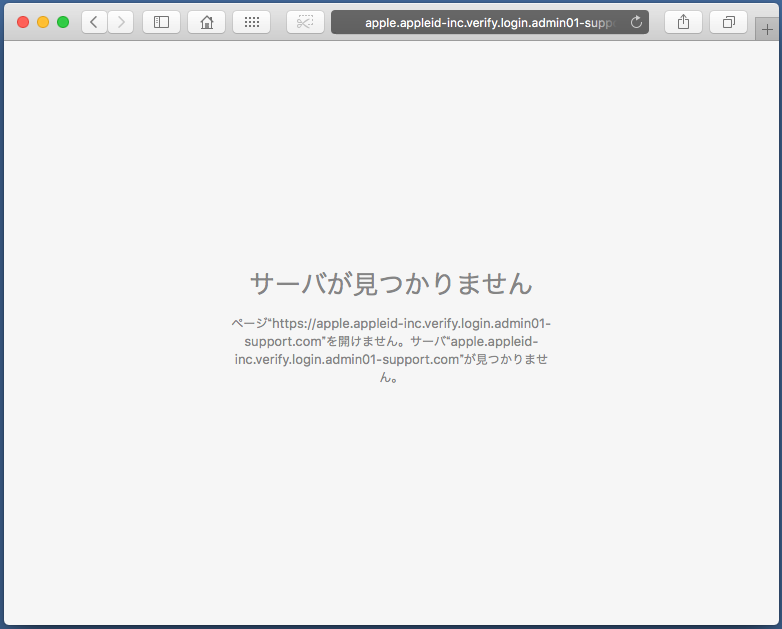Image resolution: width=782 pixels, height=629 pixels.
Task: Open the home page
Action: click(206, 22)
